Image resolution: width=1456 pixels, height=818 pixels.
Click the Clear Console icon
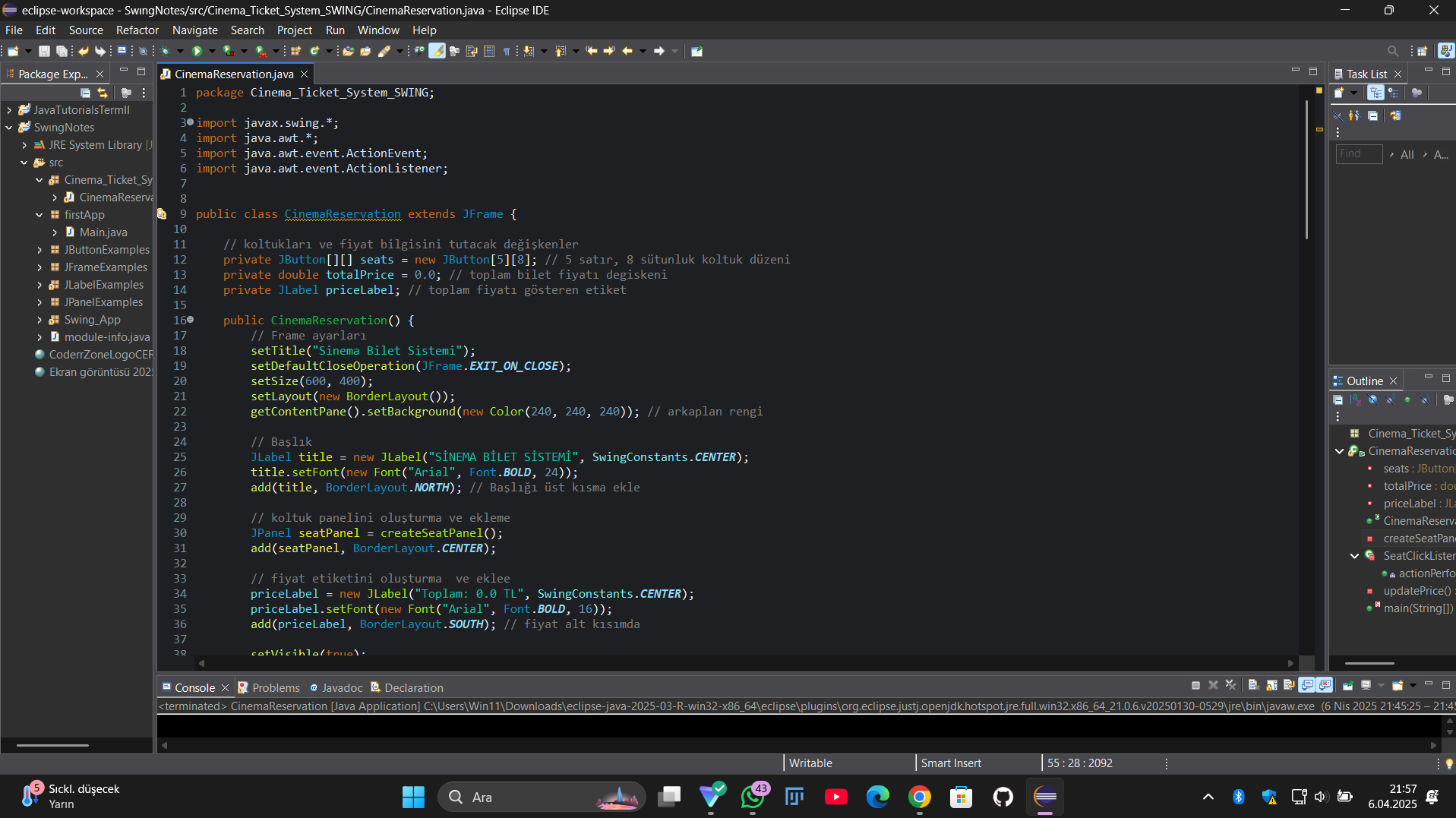(x=1253, y=685)
